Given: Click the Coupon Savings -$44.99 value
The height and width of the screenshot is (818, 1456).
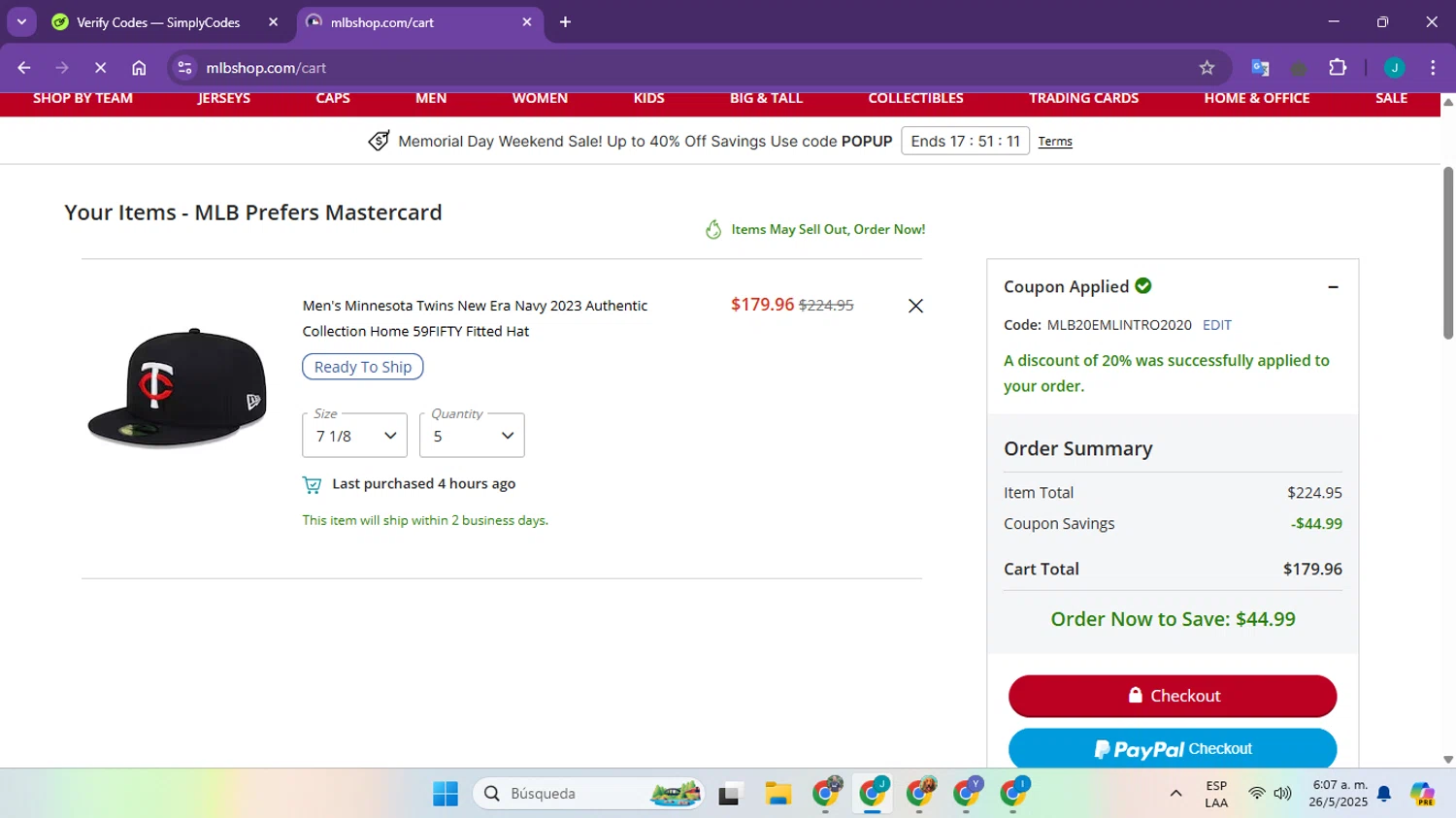Looking at the screenshot, I should (1316, 524).
